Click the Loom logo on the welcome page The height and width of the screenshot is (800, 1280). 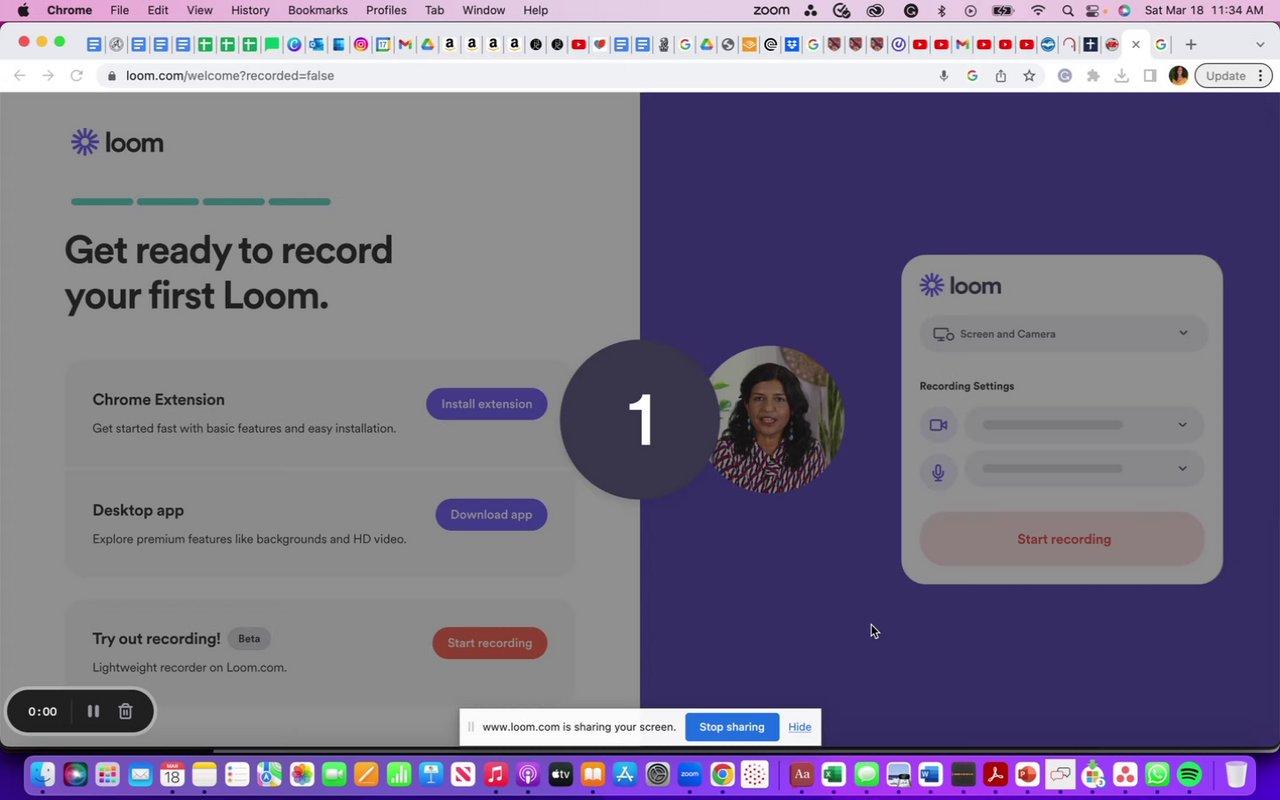(x=117, y=143)
